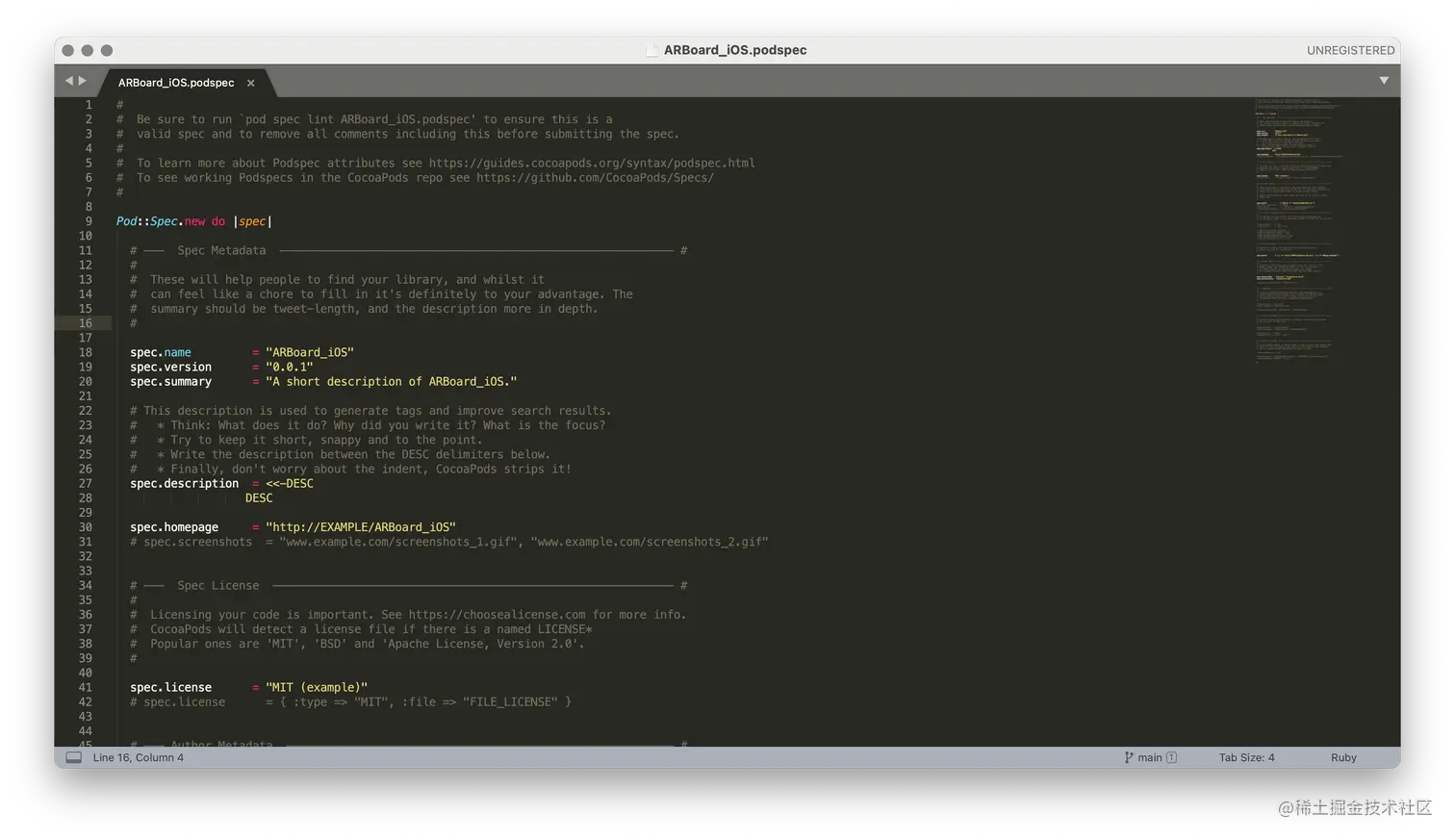Click the spec.homepage attribute
1455x840 pixels.
174,527
